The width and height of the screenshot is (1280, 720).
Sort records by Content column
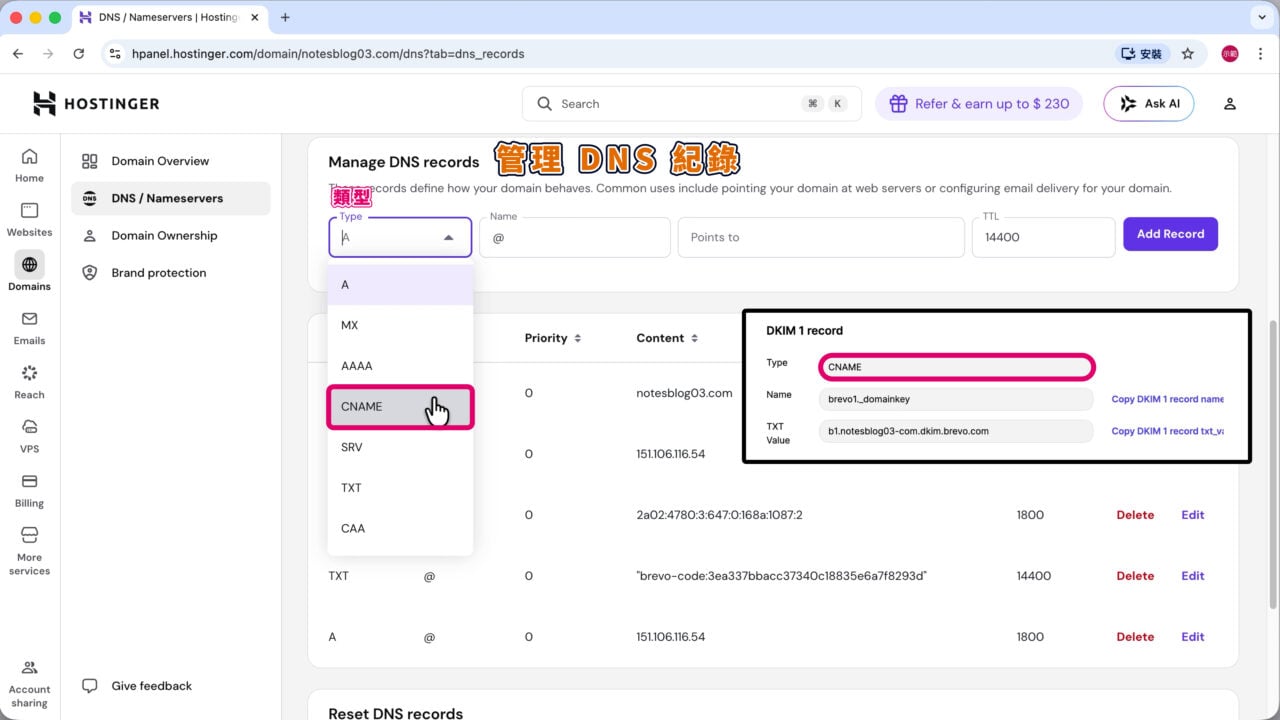[x=668, y=338]
